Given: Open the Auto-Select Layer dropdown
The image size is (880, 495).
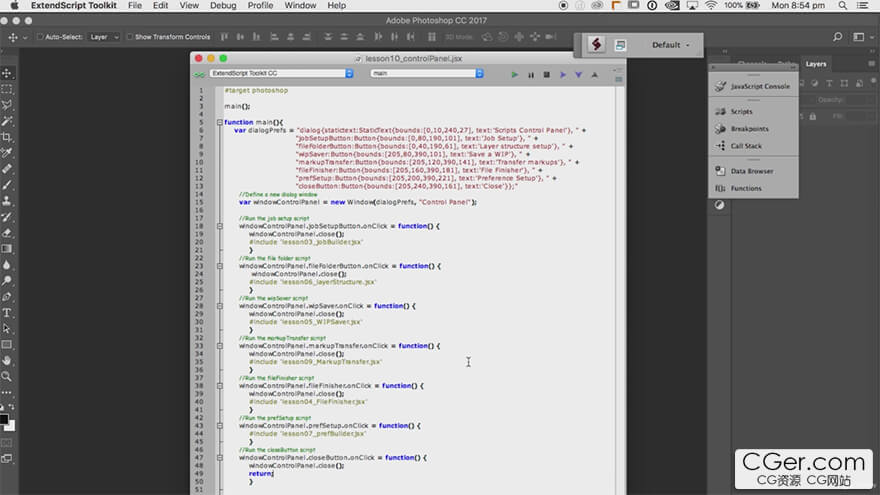Looking at the screenshot, I should [x=104, y=37].
